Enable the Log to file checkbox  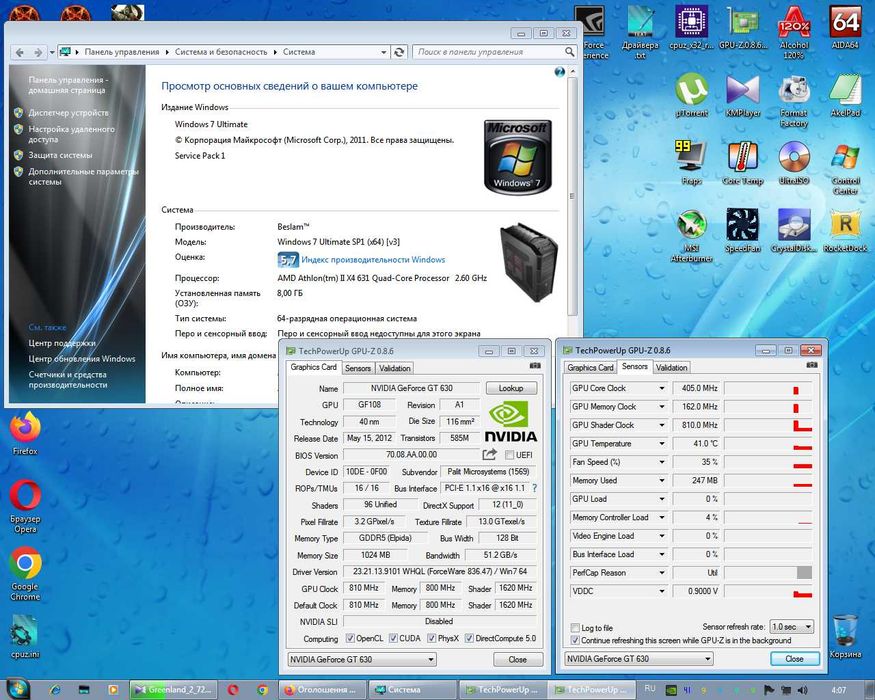pyautogui.click(x=575, y=628)
